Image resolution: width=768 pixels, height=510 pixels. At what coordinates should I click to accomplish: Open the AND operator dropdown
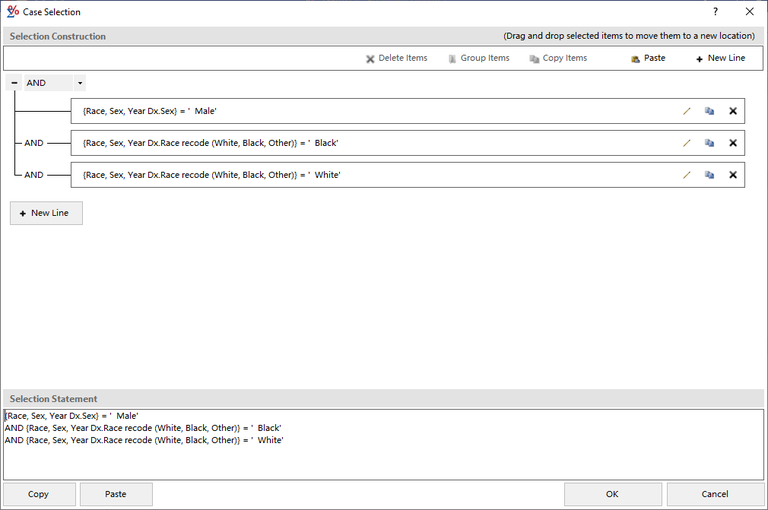80,83
